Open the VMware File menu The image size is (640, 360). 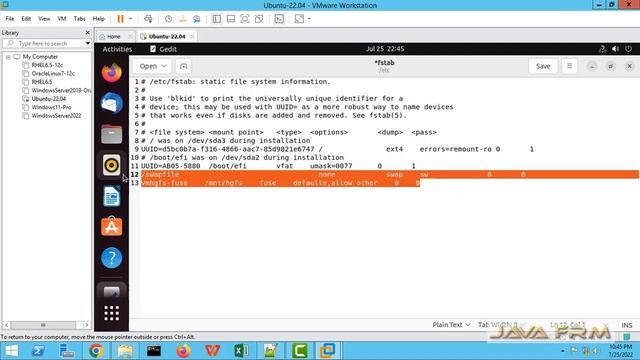[10, 19]
